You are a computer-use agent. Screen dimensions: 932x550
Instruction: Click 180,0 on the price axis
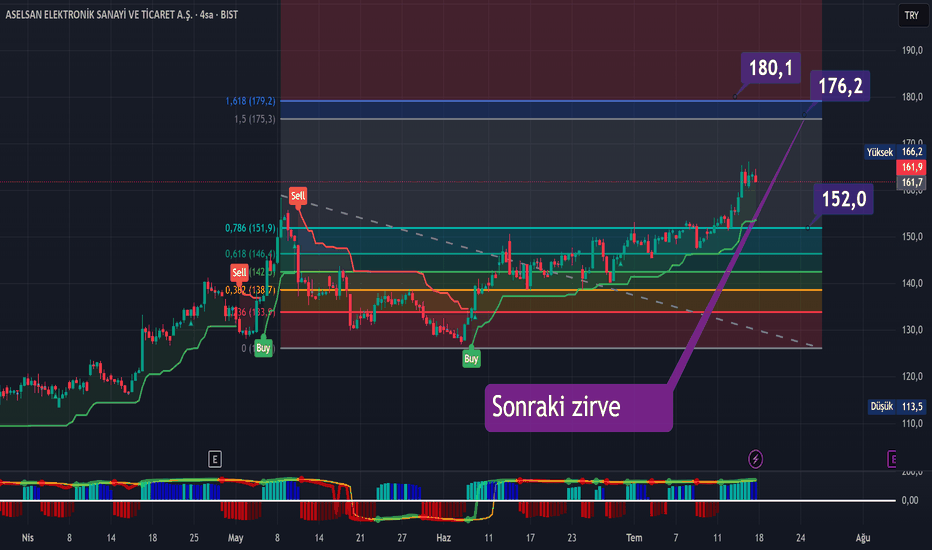(912, 97)
